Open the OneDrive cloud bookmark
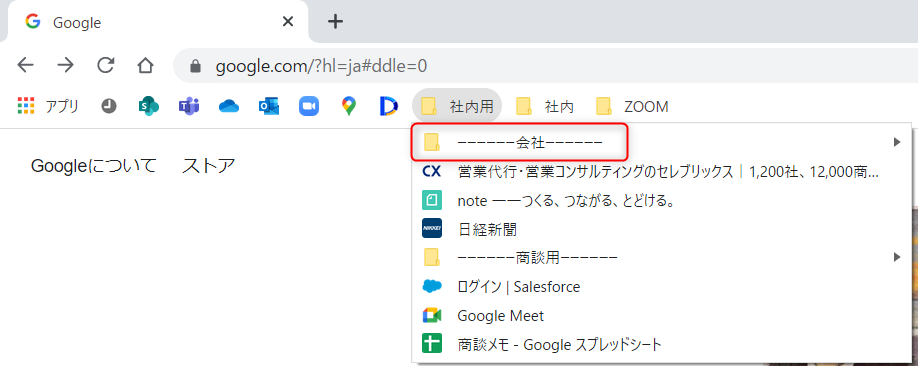The height and width of the screenshot is (366, 918). 229,106
